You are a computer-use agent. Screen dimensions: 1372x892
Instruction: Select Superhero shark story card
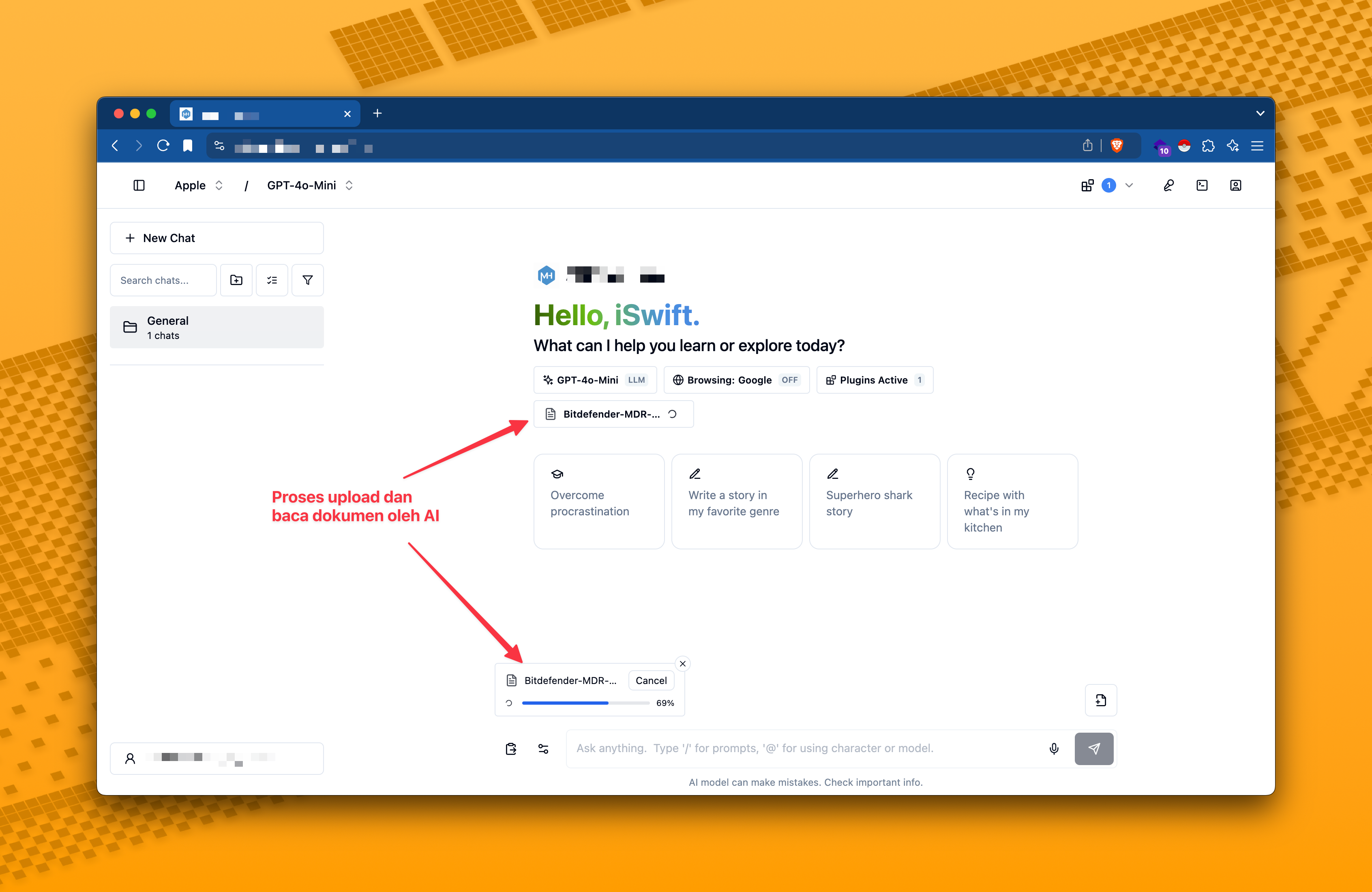pyautogui.click(x=875, y=502)
